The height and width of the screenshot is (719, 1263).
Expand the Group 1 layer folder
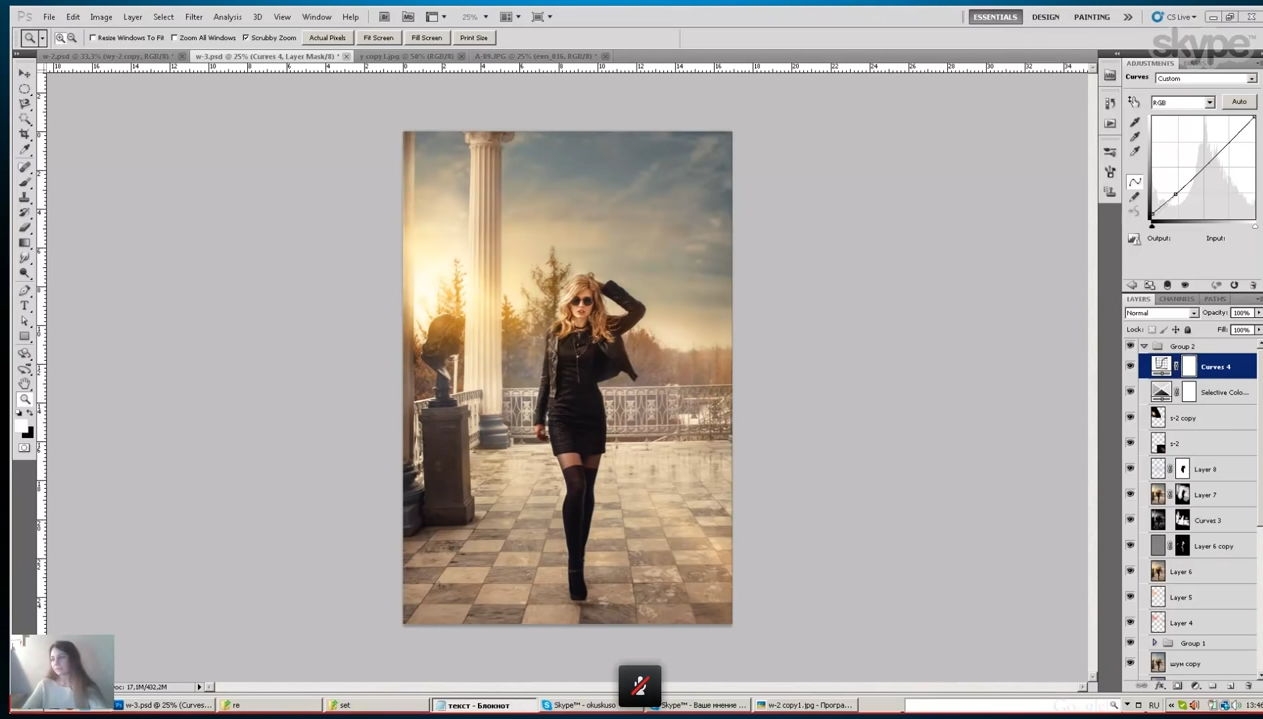(1155, 643)
